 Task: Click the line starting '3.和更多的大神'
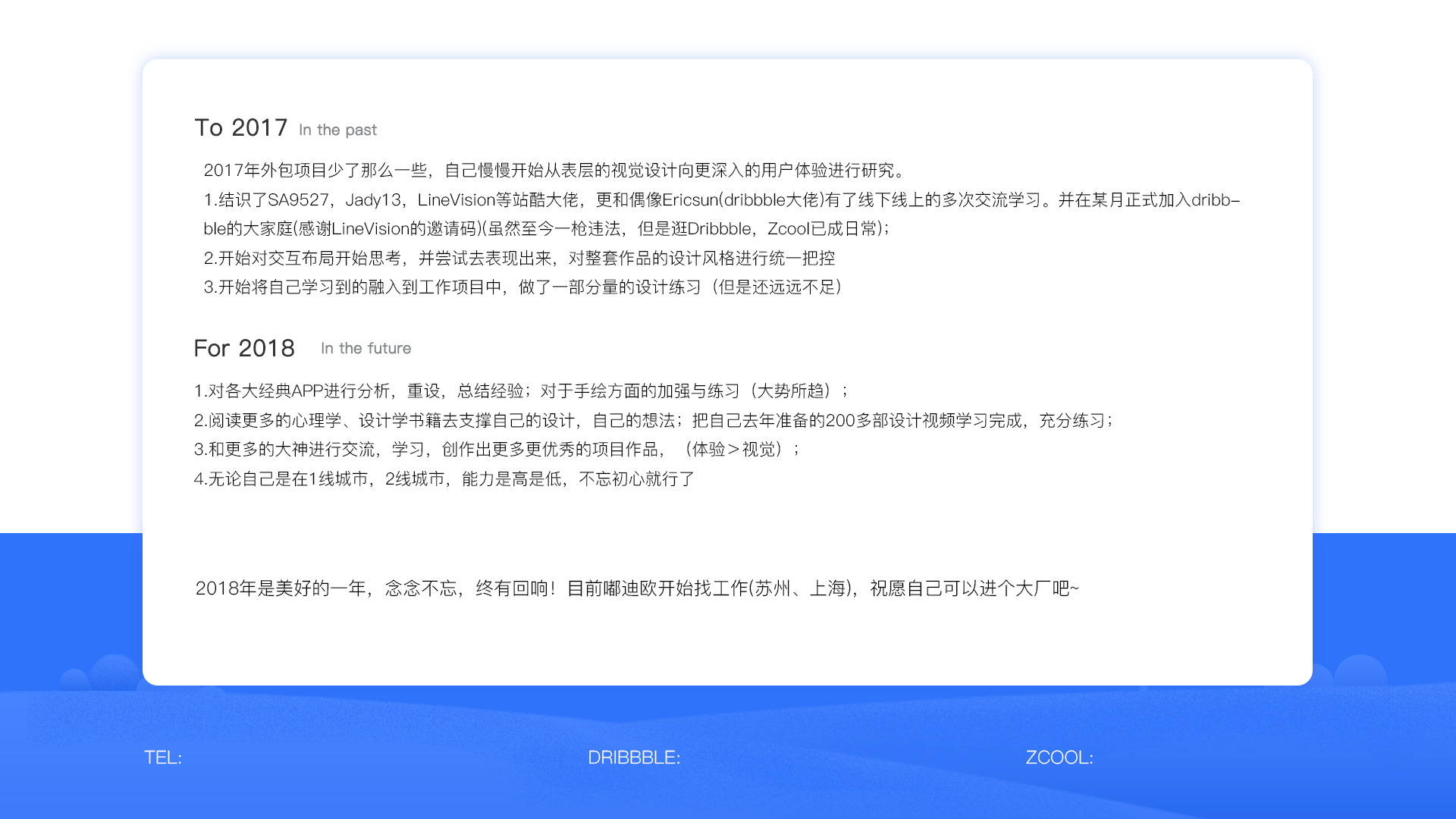coord(497,449)
